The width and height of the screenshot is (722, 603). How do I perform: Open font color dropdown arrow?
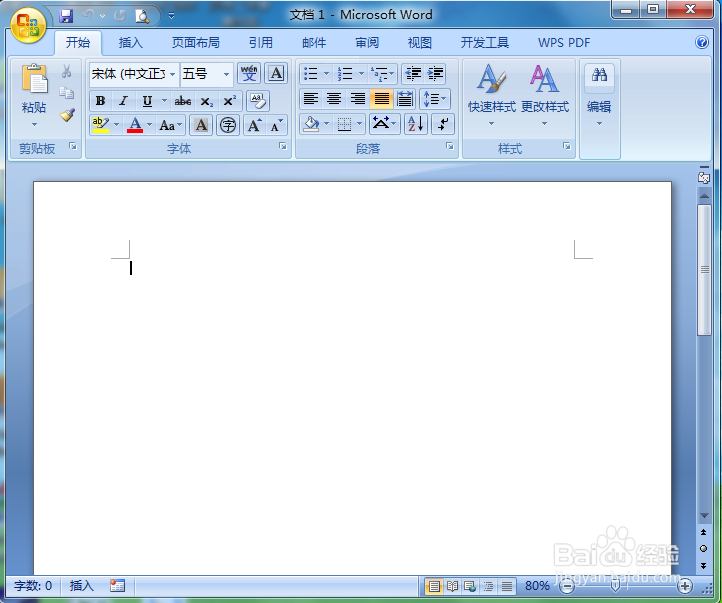[149, 124]
